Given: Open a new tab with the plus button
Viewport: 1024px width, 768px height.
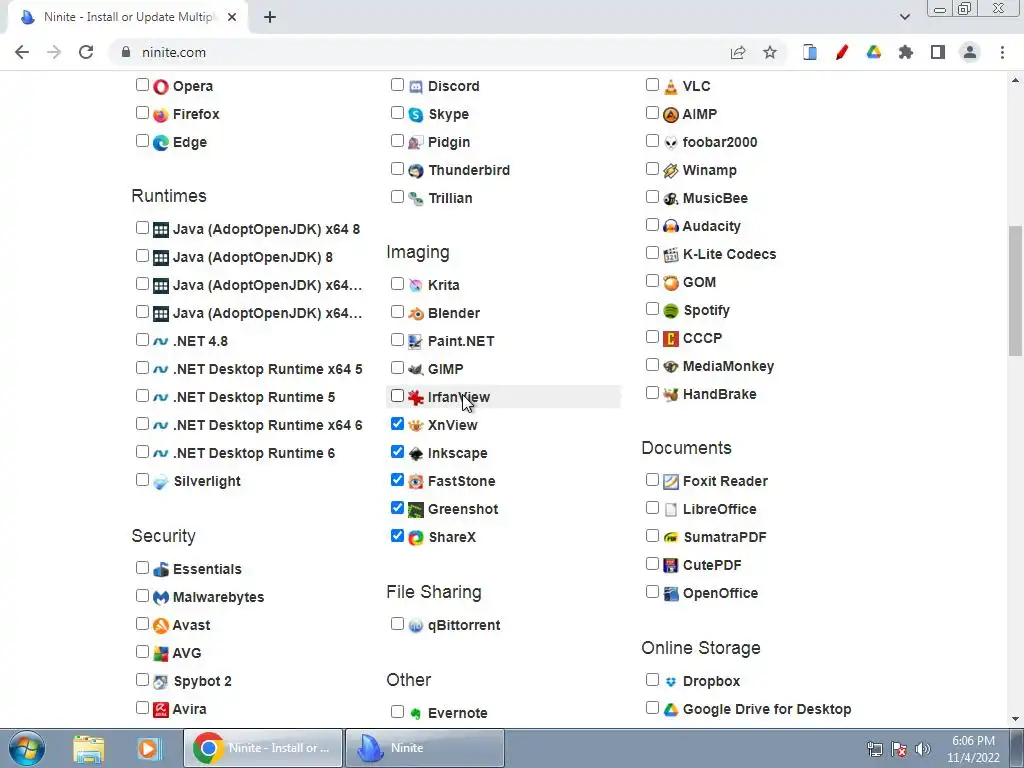Looking at the screenshot, I should tap(270, 17).
